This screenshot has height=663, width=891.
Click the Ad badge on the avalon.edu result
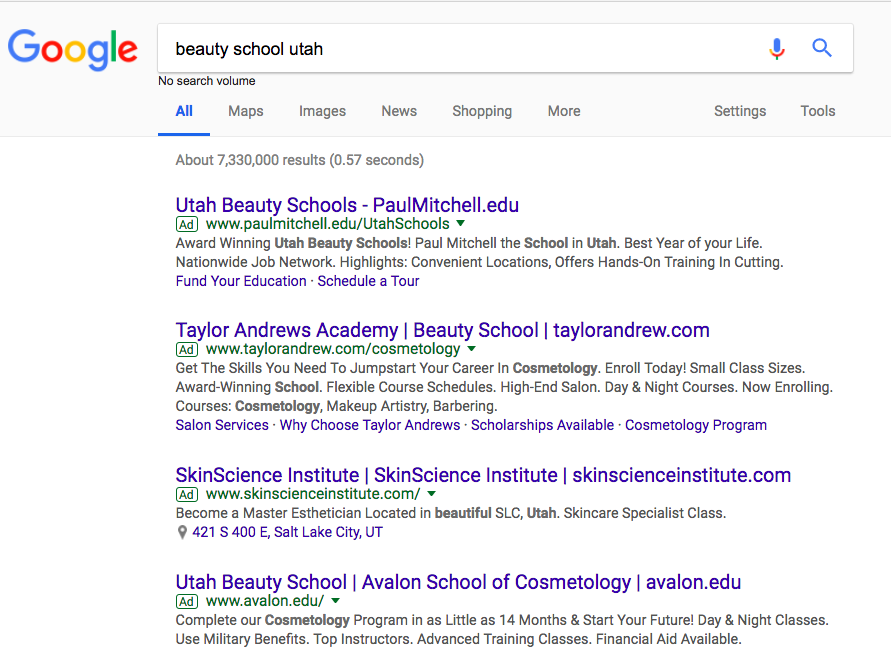(x=186, y=601)
